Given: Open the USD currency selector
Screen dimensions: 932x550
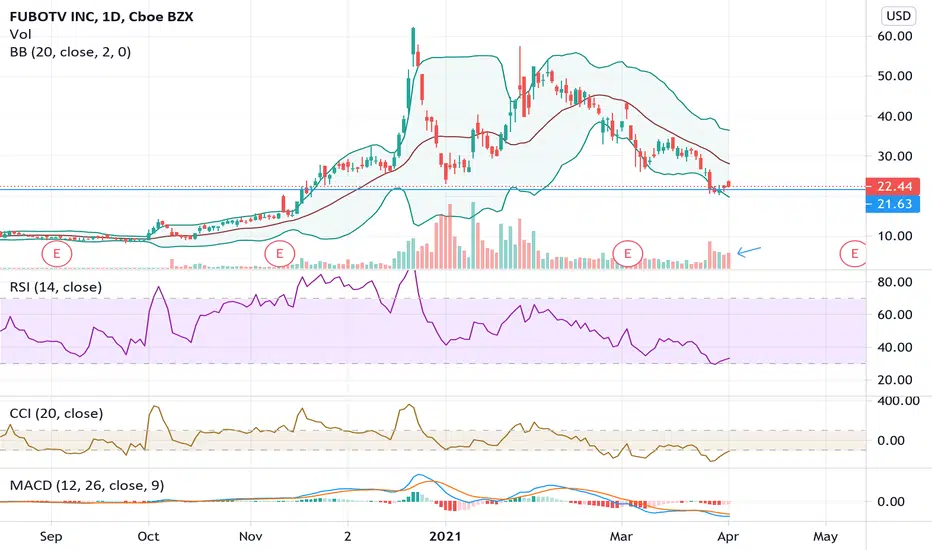Looking at the screenshot, I should [x=898, y=16].
